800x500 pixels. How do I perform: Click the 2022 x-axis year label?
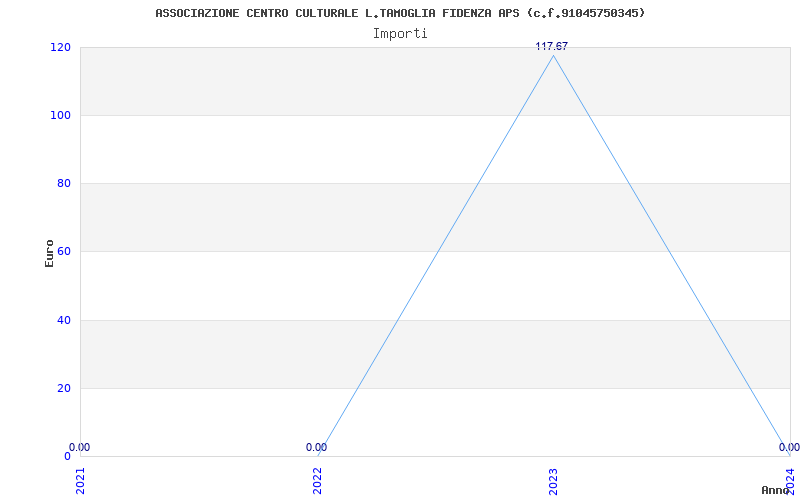(x=317, y=482)
